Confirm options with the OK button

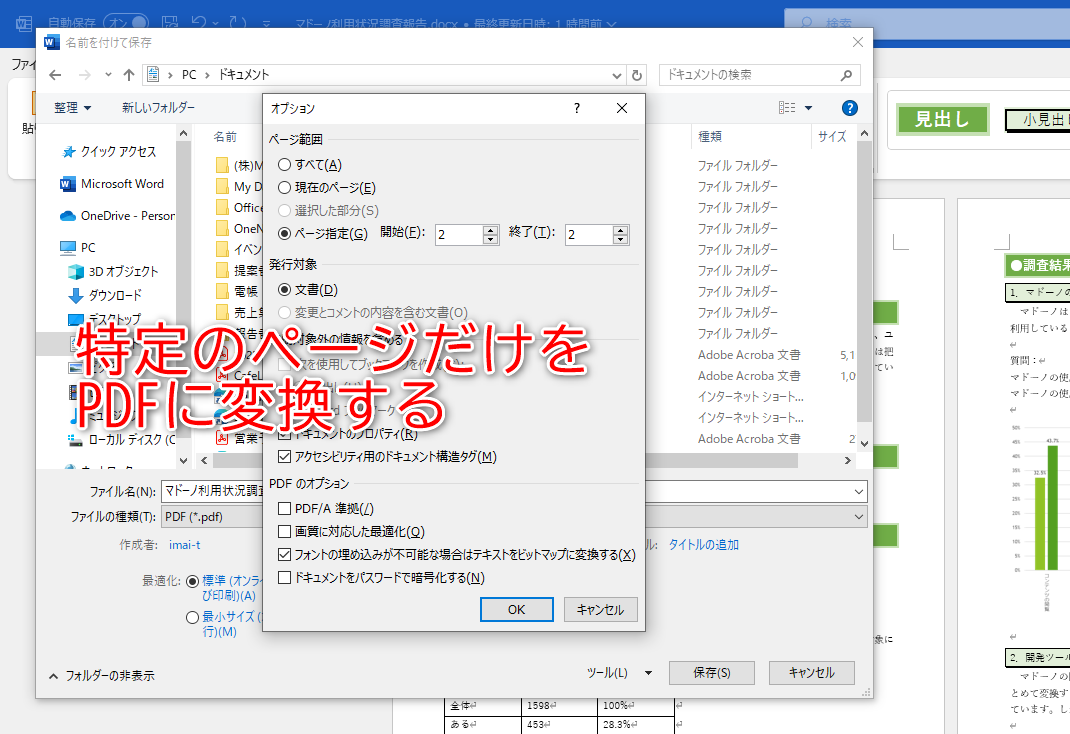click(x=516, y=609)
